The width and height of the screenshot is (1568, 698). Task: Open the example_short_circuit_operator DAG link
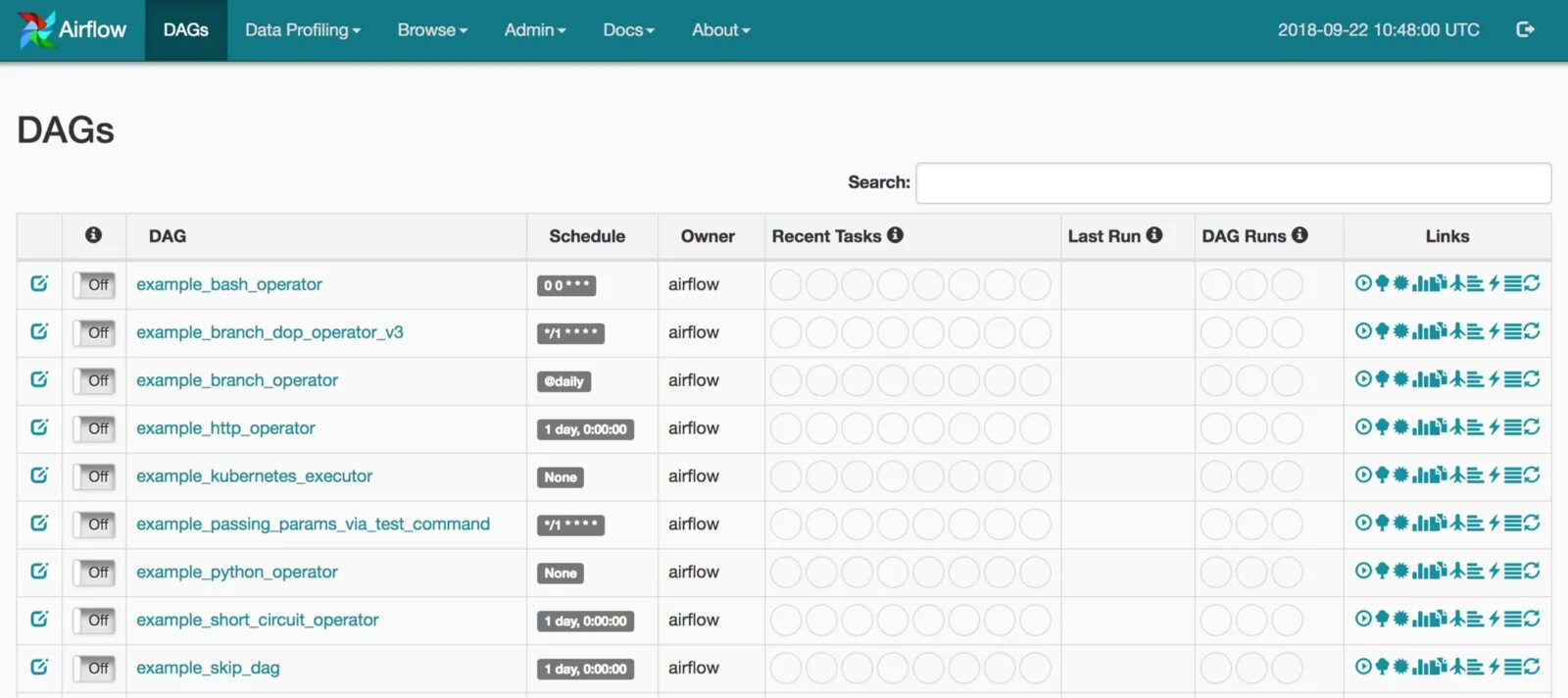pyautogui.click(x=258, y=621)
